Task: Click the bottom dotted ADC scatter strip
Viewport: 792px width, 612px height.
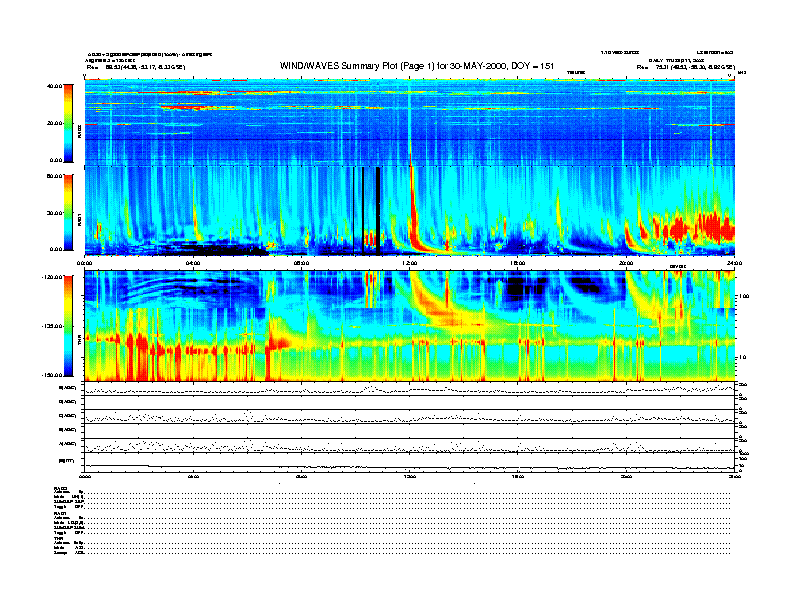Action: click(410, 445)
